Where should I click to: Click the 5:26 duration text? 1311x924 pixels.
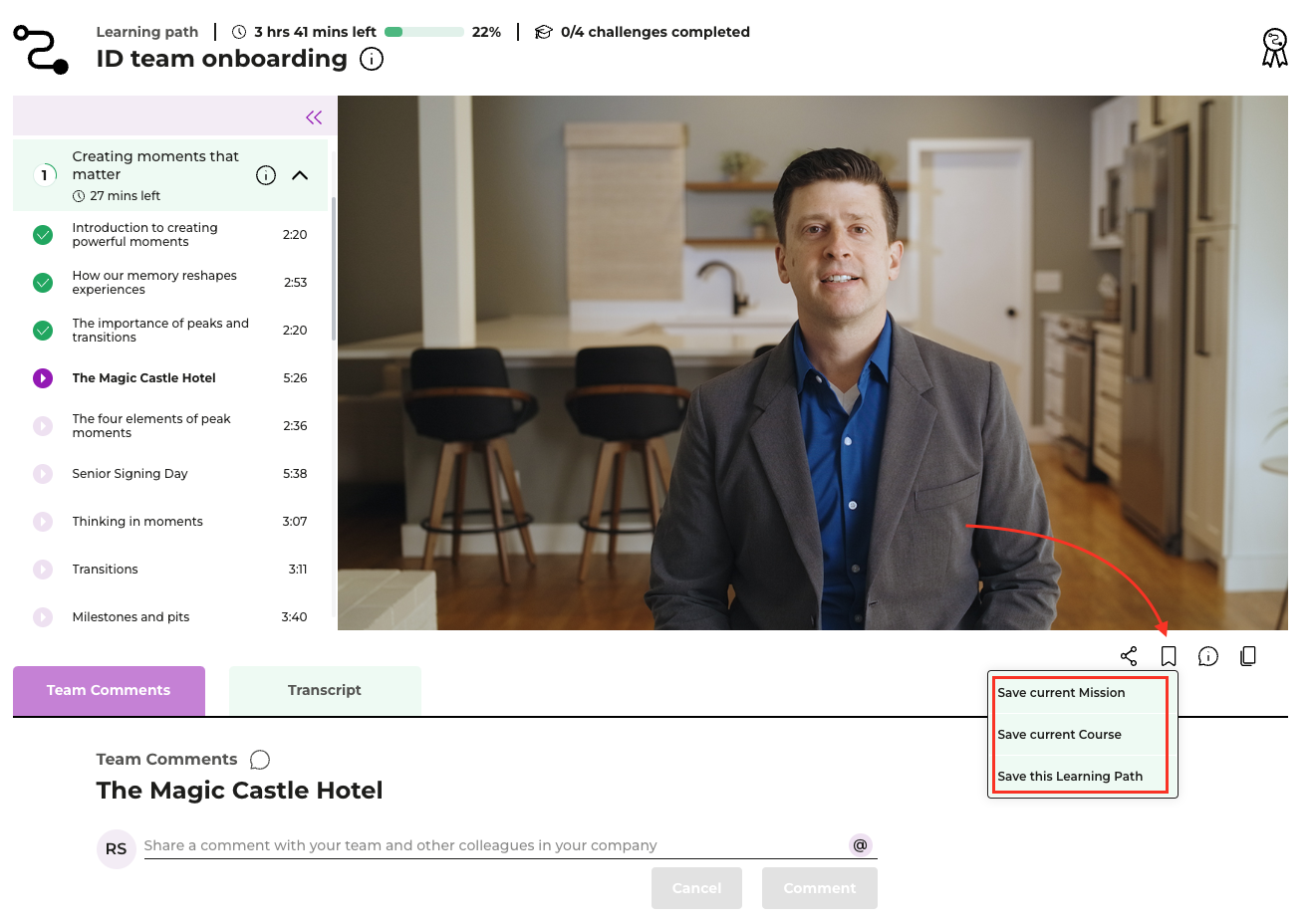(x=295, y=378)
